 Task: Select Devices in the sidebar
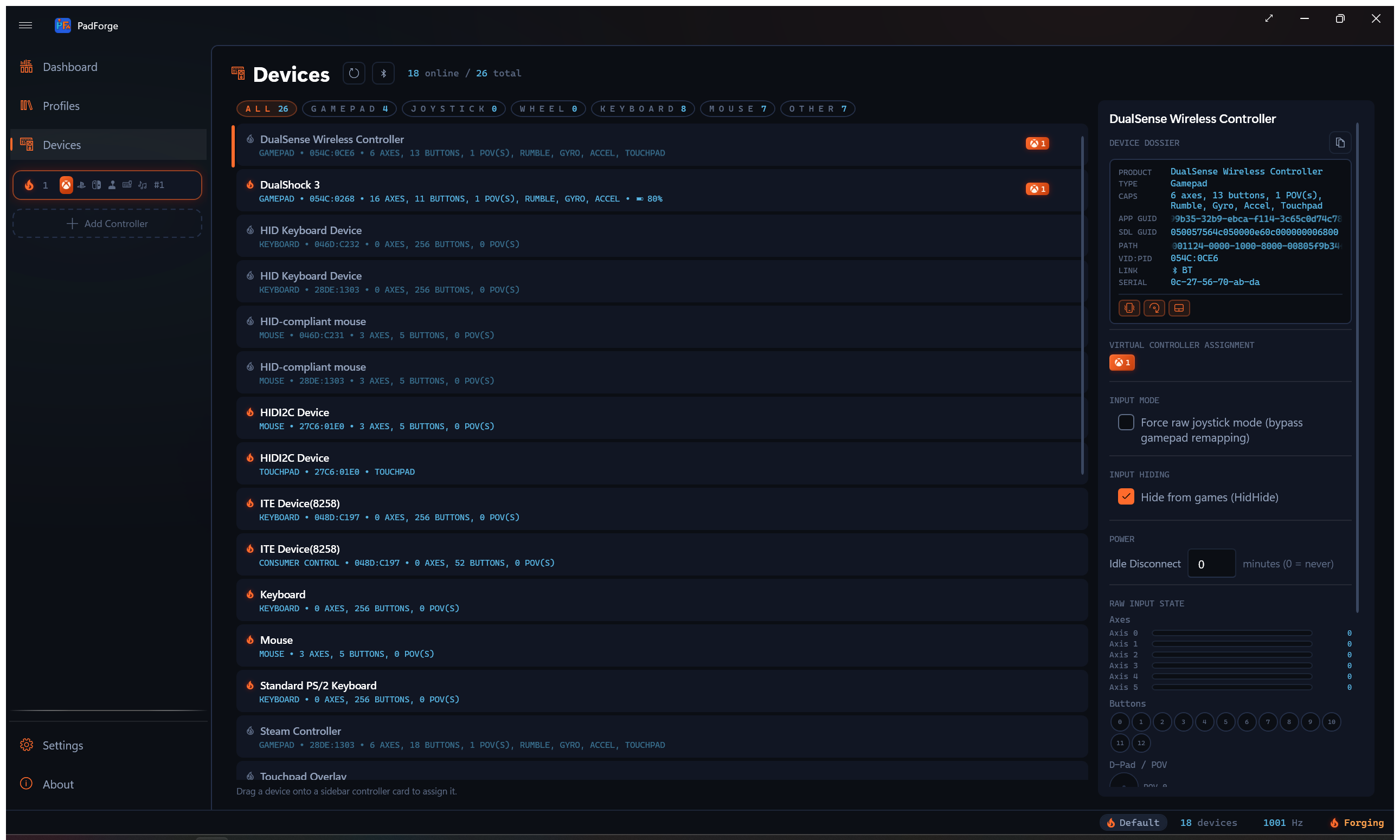(x=108, y=145)
